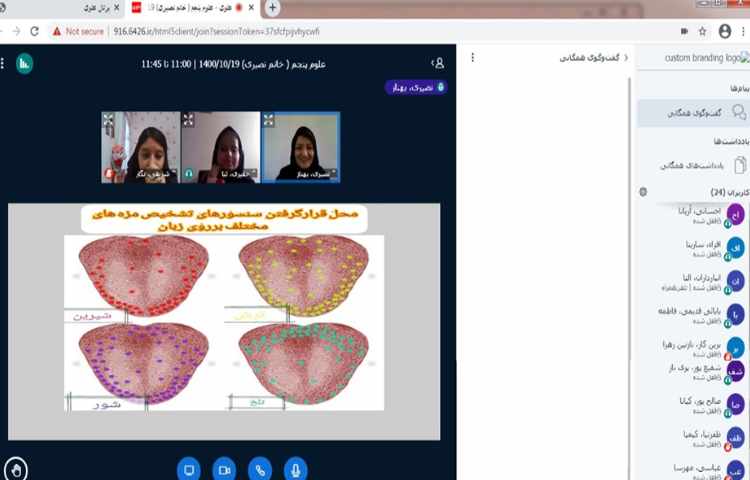The height and width of the screenshot is (480, 750).
Task: Mute the microphone button
Action: (296, 470)
